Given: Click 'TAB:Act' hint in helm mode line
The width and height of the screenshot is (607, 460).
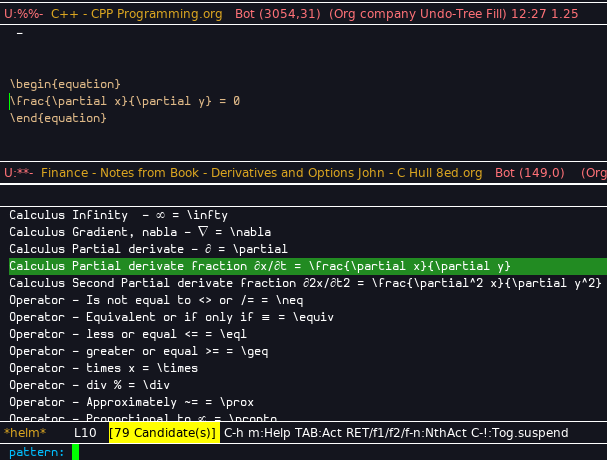Looking at the screenshot, I should click(318, 433).
